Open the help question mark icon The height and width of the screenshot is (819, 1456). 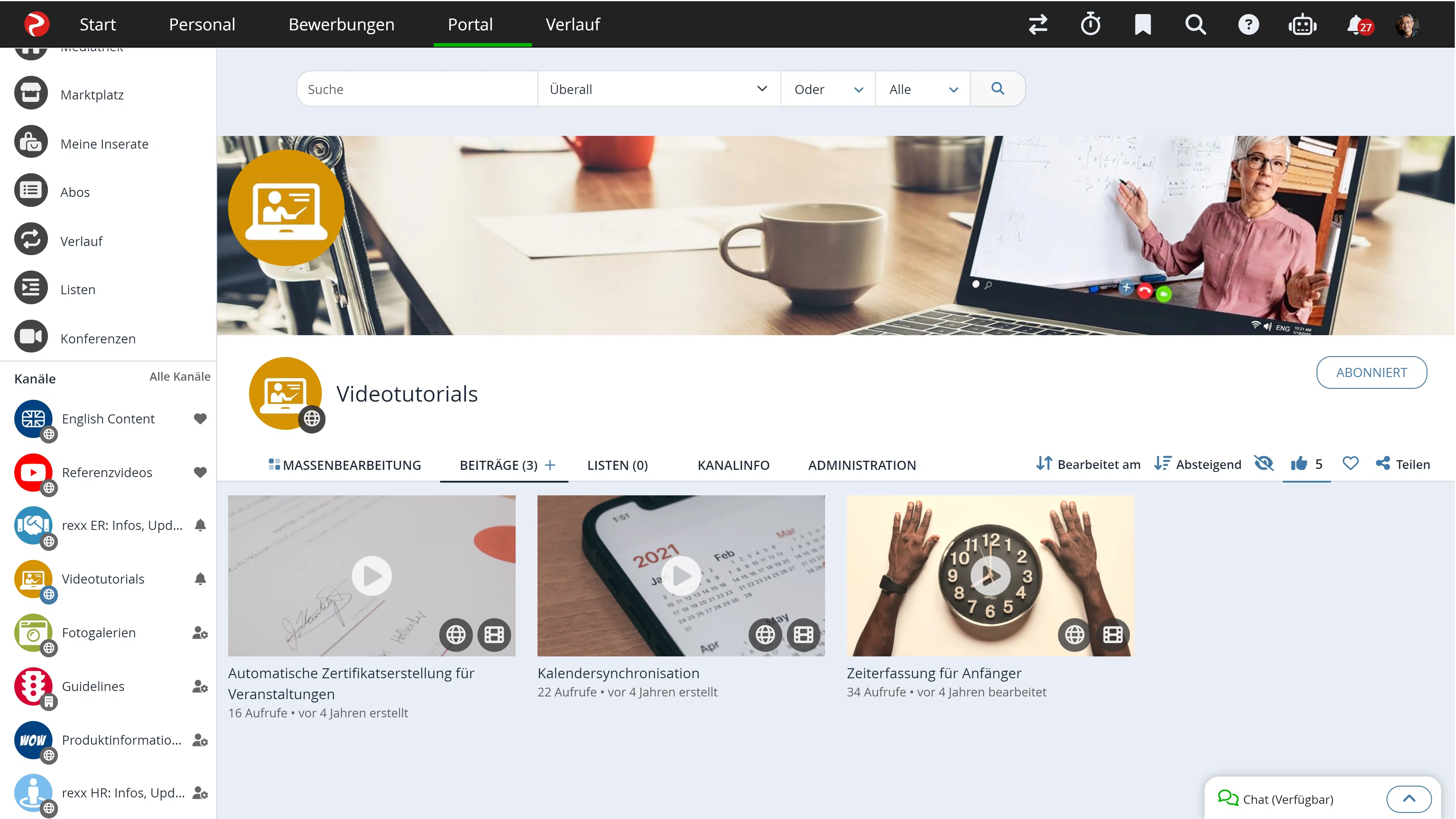[x=1248, y=24]
